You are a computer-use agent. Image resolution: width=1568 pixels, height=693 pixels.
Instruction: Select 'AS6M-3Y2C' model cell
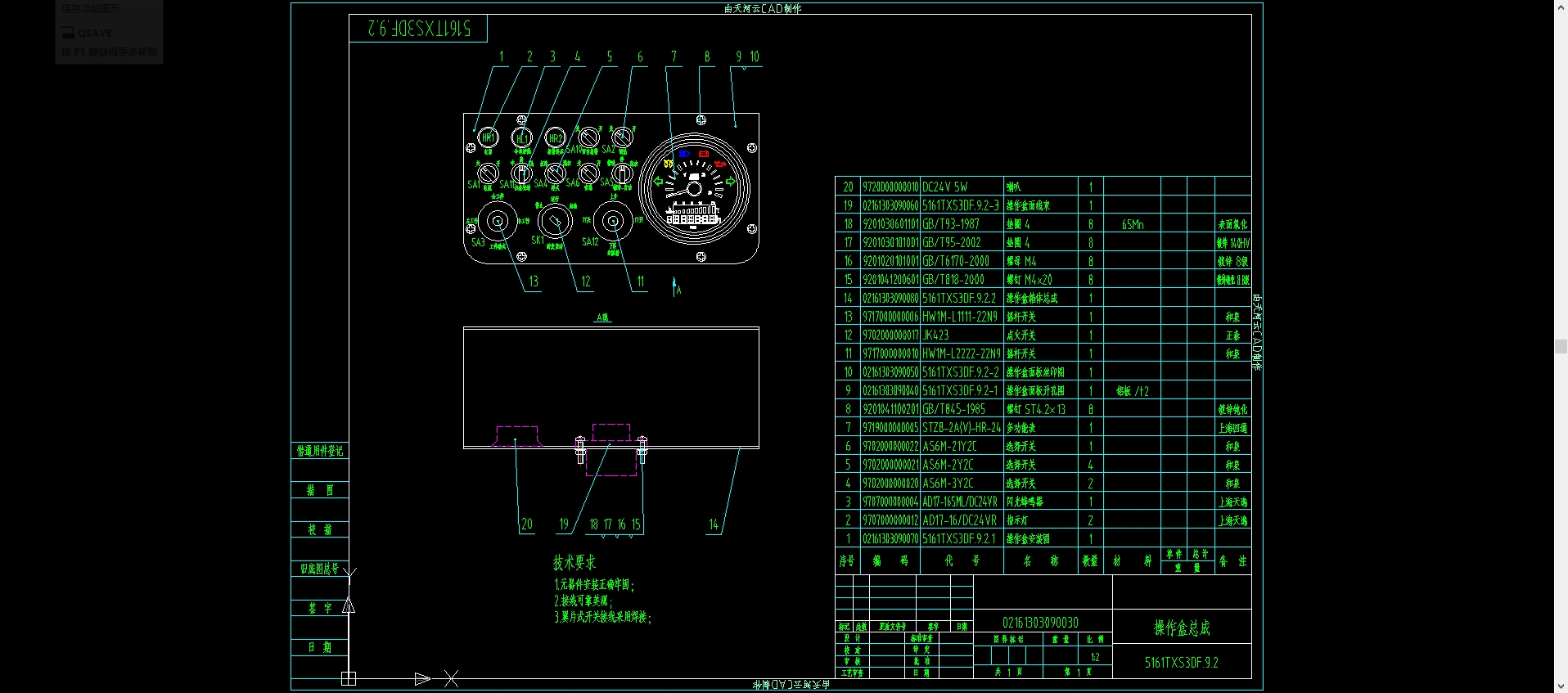pos(948,483)
